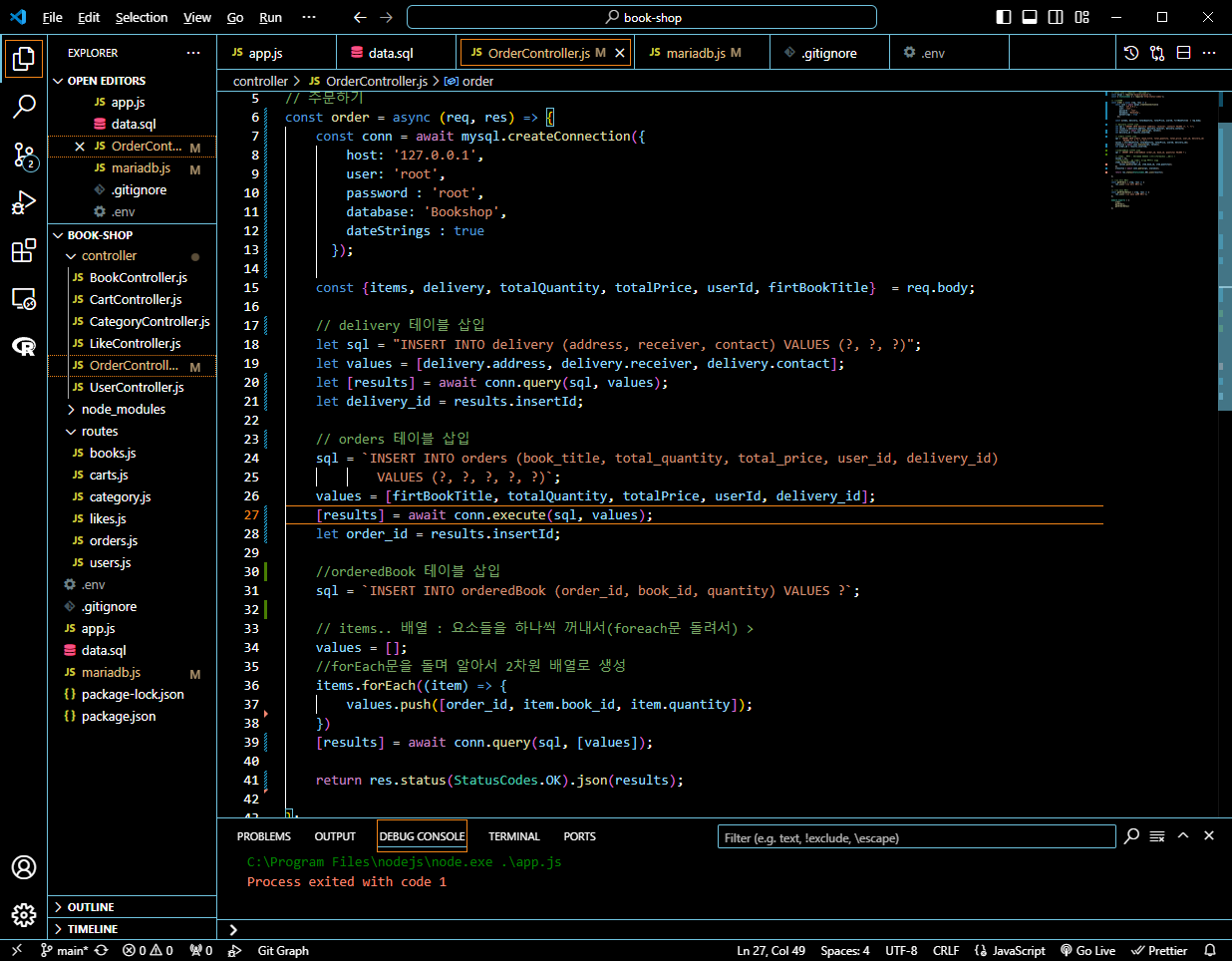Image resolution: width=1232 pixels, height=961 pixels.
Task: Click the editor minimap
Action: (x=1160, y=150)
